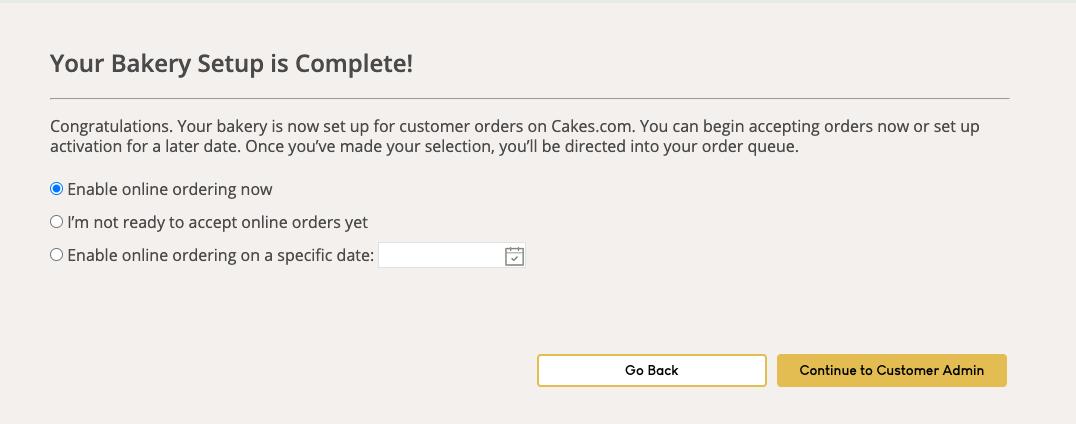Click Continue to Customer Admin button
Image resolution: width=1076 pixels, height=424 pixels.
click(891, 370)
